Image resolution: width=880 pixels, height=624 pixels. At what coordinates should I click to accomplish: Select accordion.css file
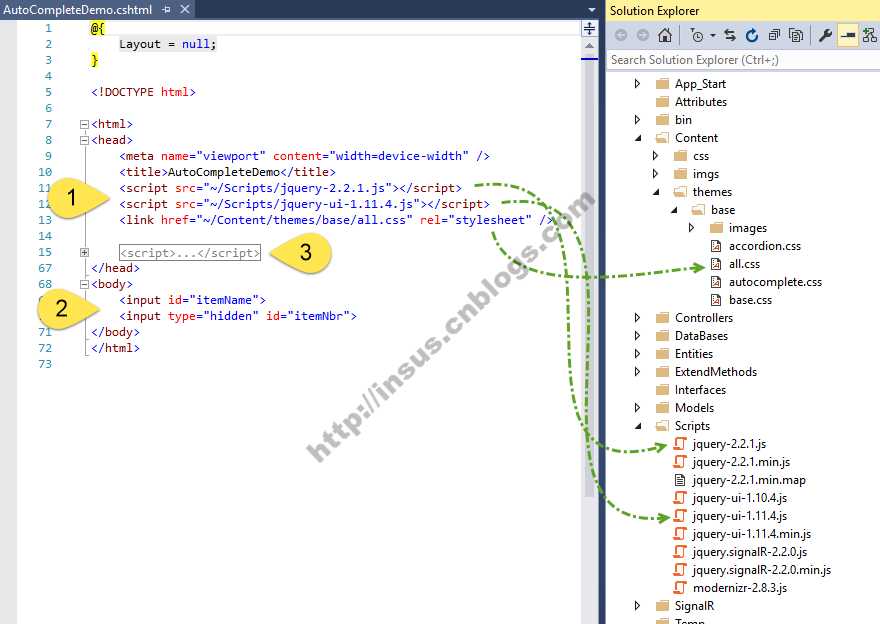[764, 246]
